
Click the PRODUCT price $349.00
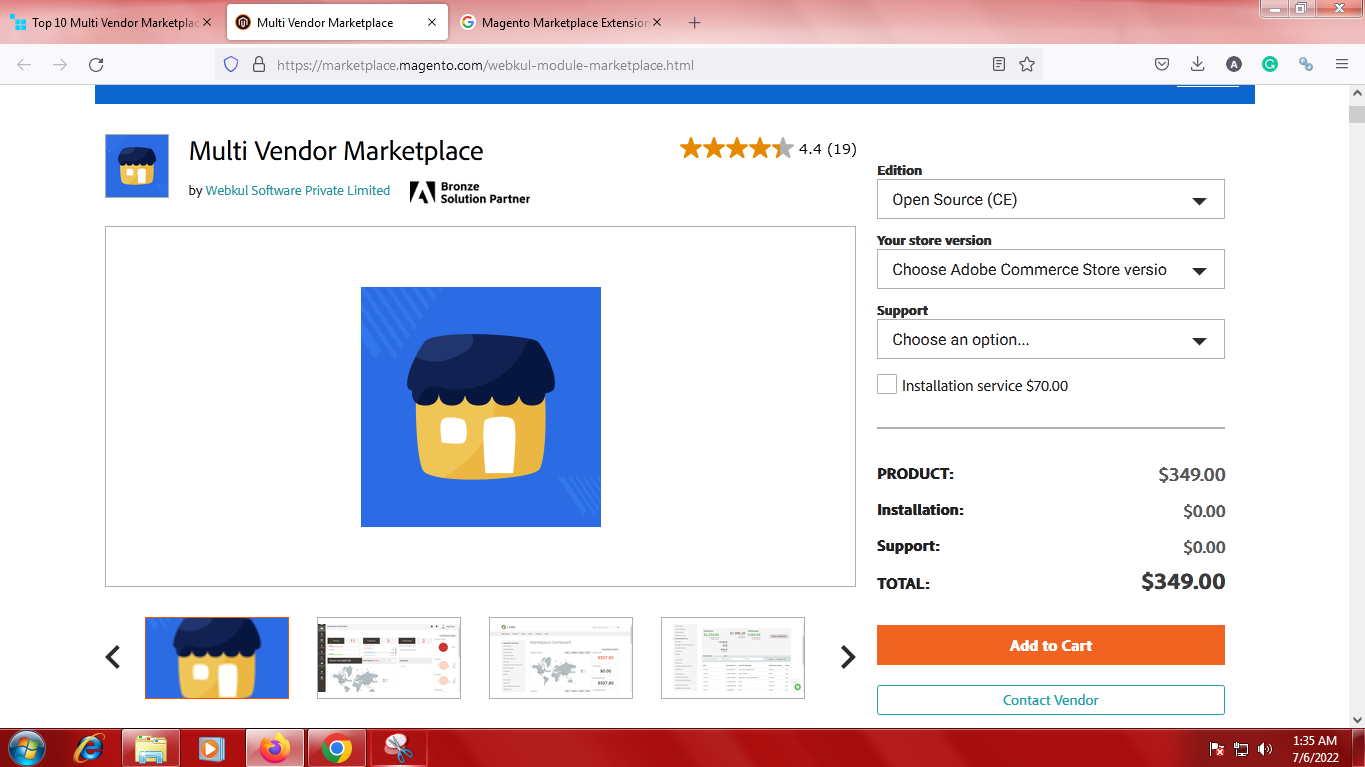(1192, 475)
